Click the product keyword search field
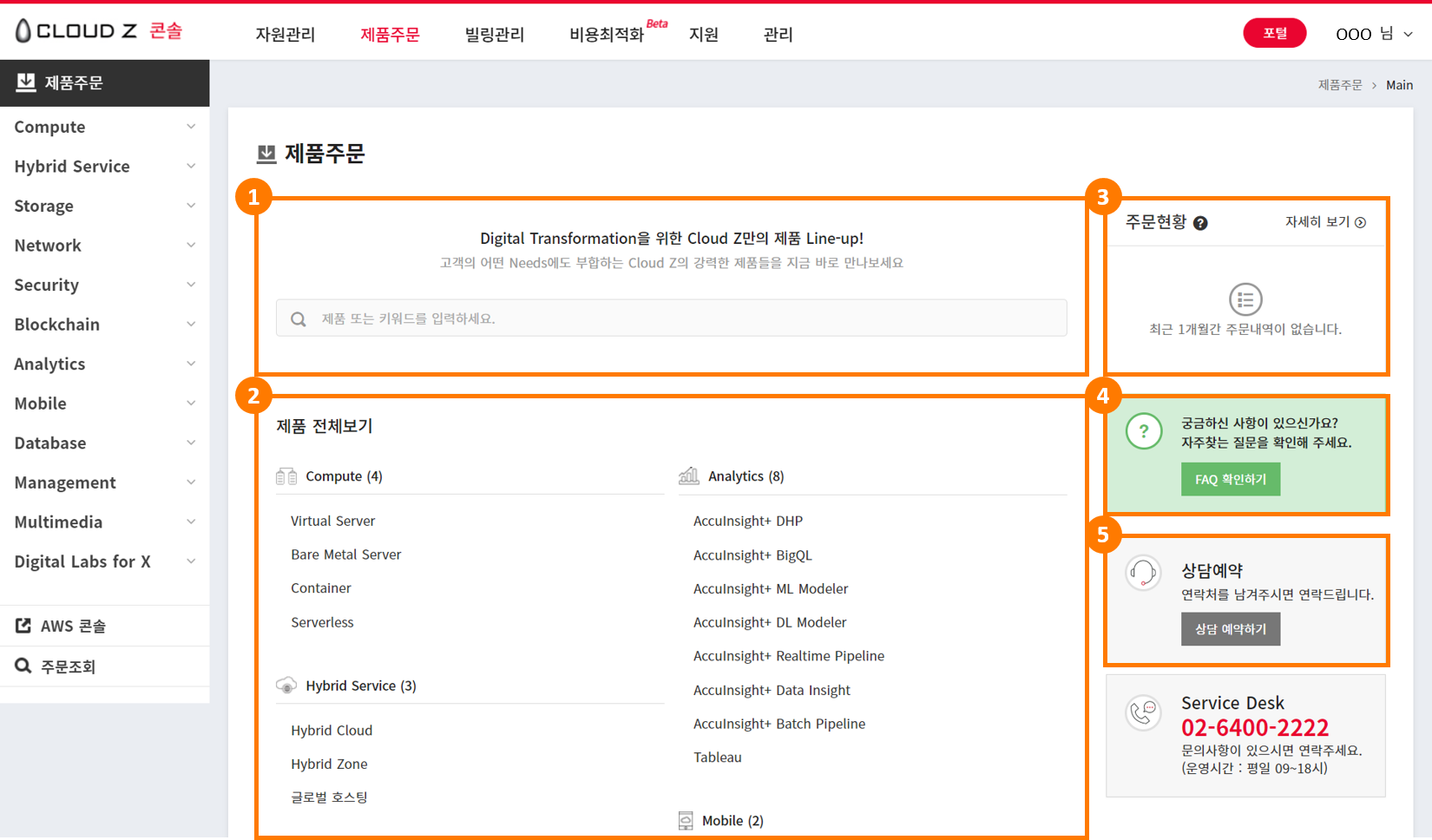 point(671,318)
